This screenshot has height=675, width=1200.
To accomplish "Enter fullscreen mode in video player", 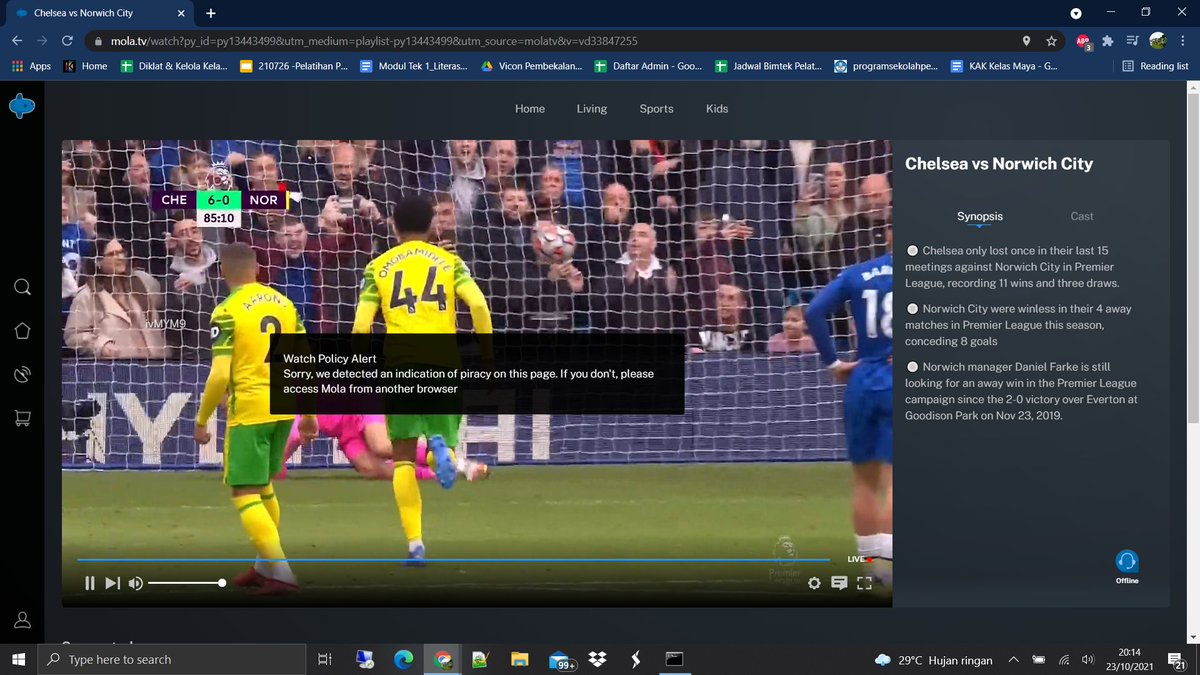I will point(865,584).
